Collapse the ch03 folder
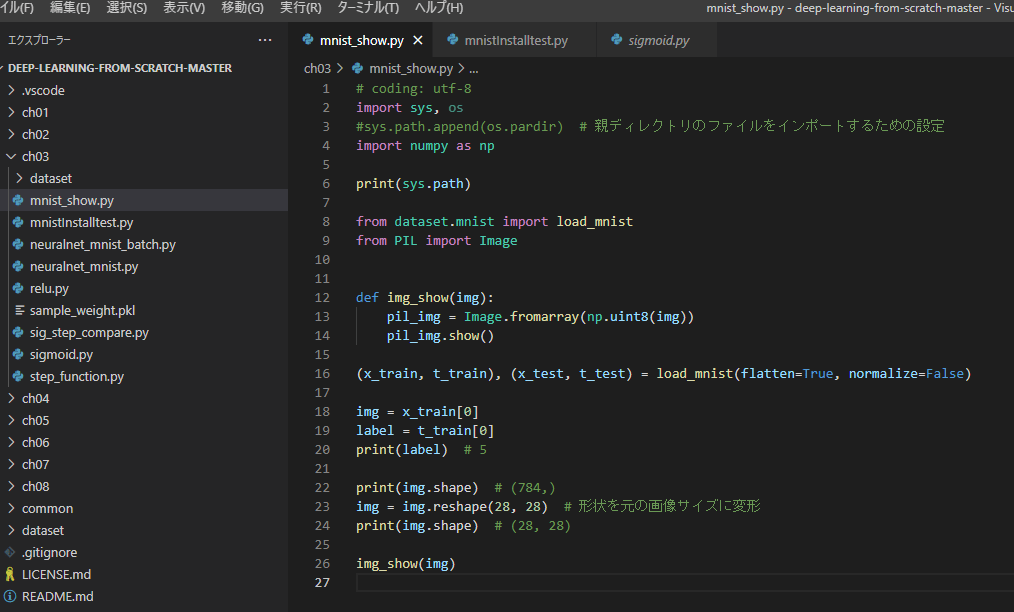 [x=11, y=156]
